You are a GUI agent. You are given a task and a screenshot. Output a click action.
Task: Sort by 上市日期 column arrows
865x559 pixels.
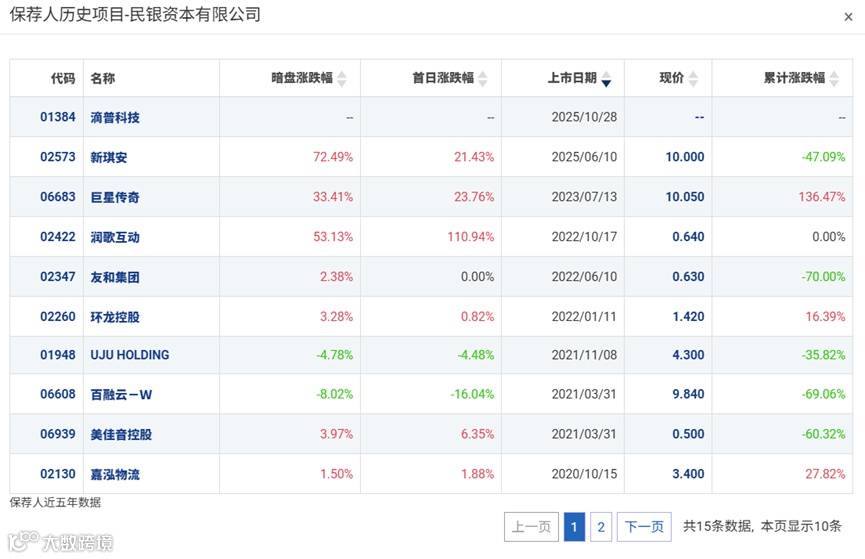click(606, 79)
